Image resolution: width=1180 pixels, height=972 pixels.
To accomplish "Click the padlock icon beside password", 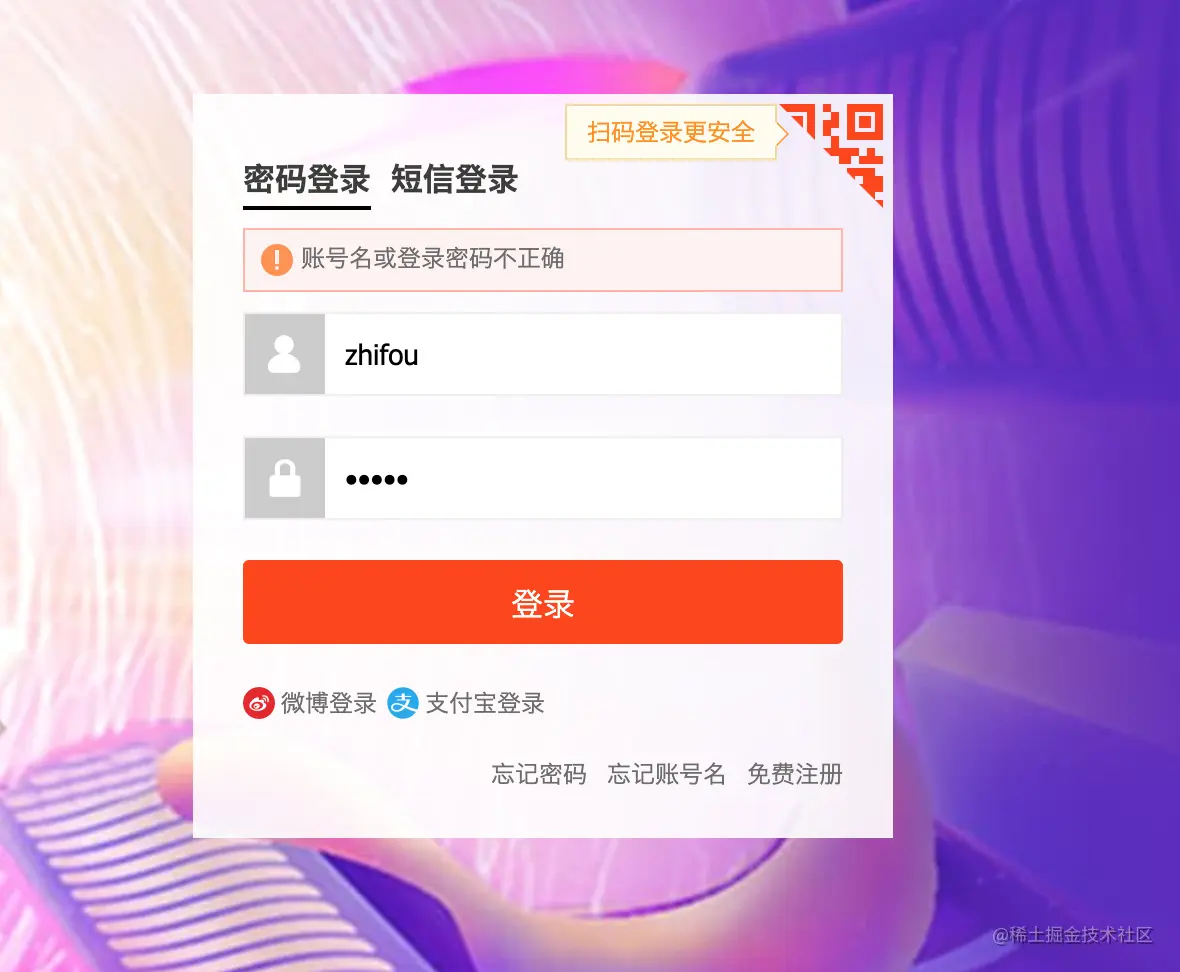I will pyautogui.click(x=285, y=478).
